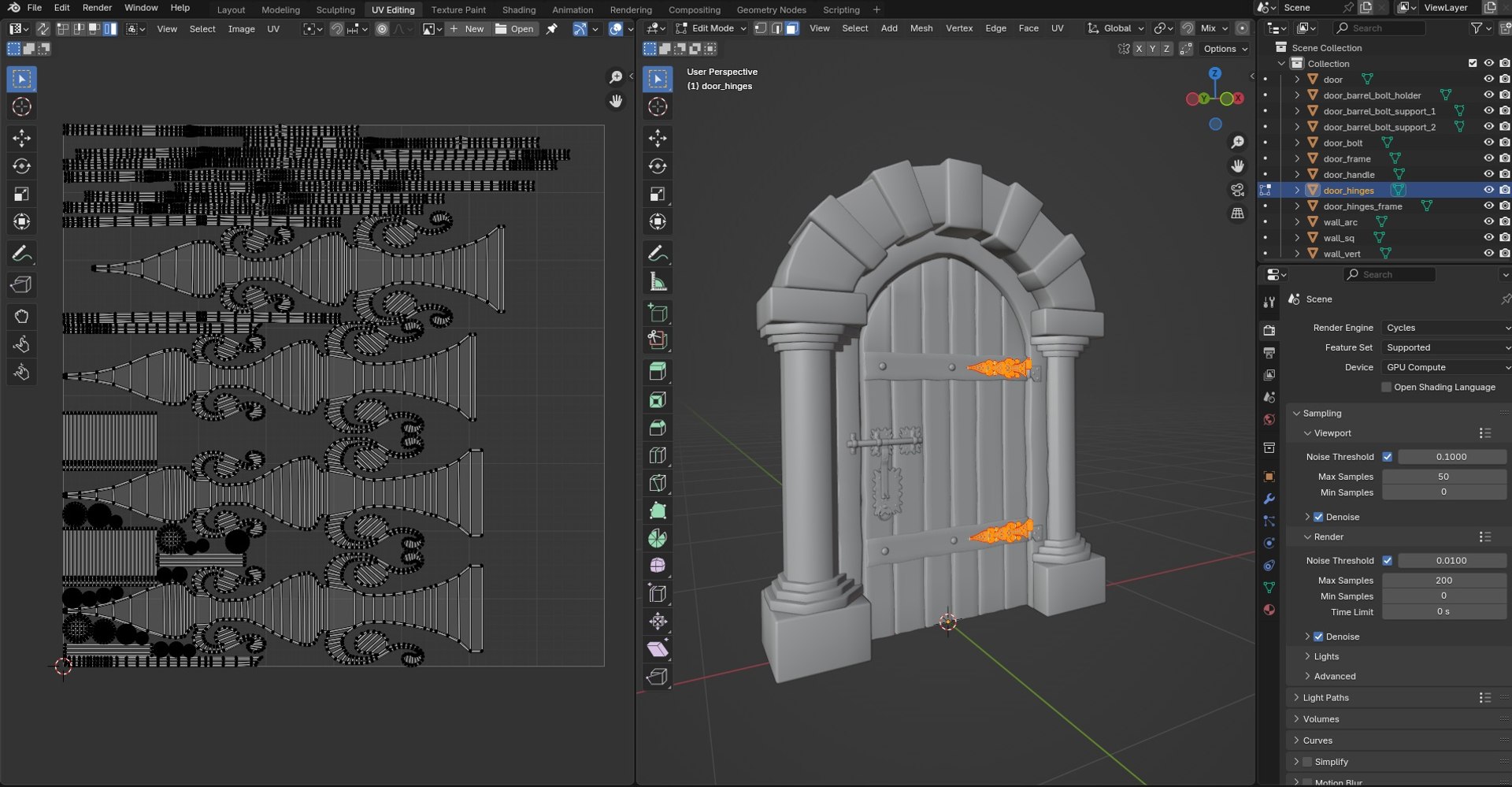The width and height of the screenshot is (1512, 787).
Task: Select the Rotate tool in UV editor toolbar
Action: coord(21,166)
